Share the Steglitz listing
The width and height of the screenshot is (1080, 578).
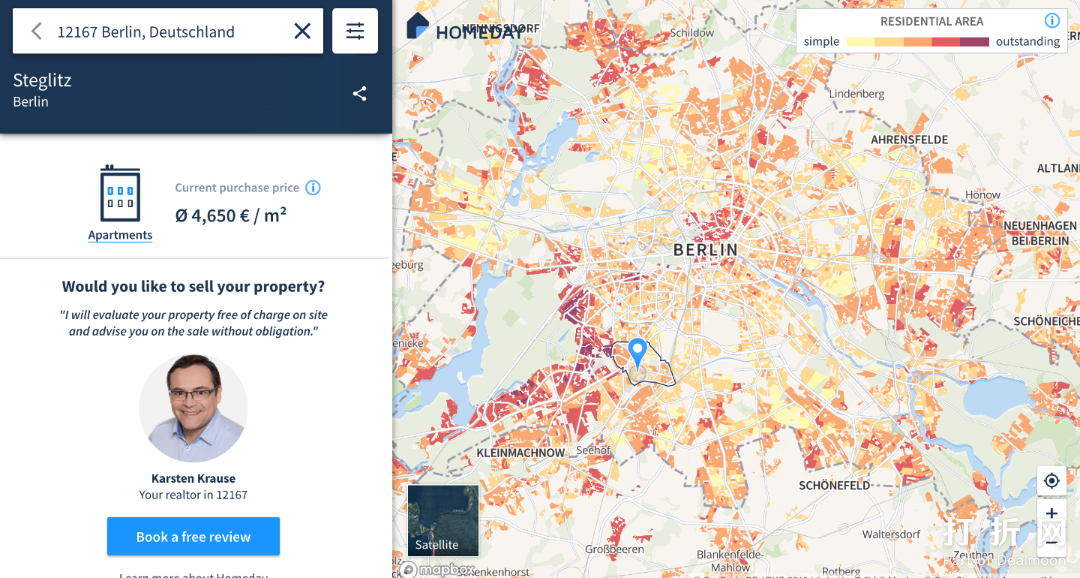pos(360,94)
